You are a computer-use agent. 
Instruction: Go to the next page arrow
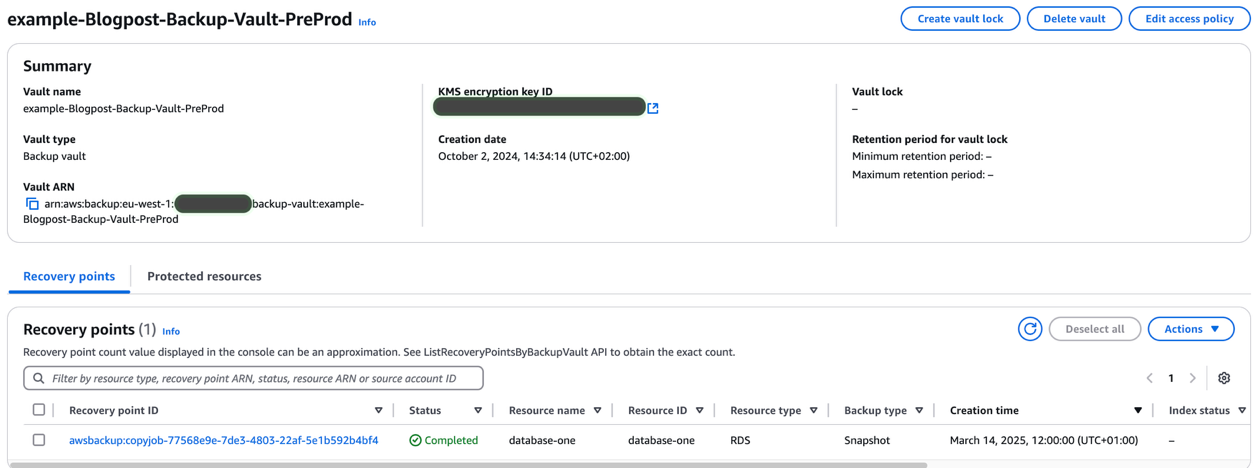point(1192,378)
